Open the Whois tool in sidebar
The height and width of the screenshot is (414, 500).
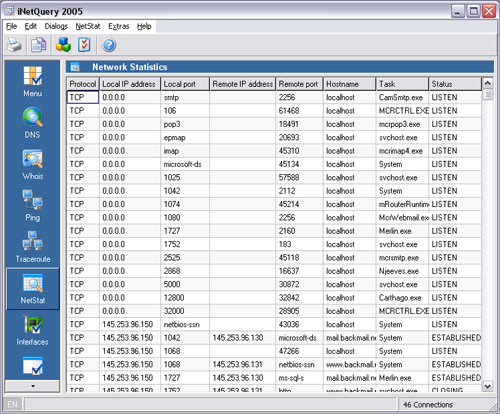click(x=32, y=165)
